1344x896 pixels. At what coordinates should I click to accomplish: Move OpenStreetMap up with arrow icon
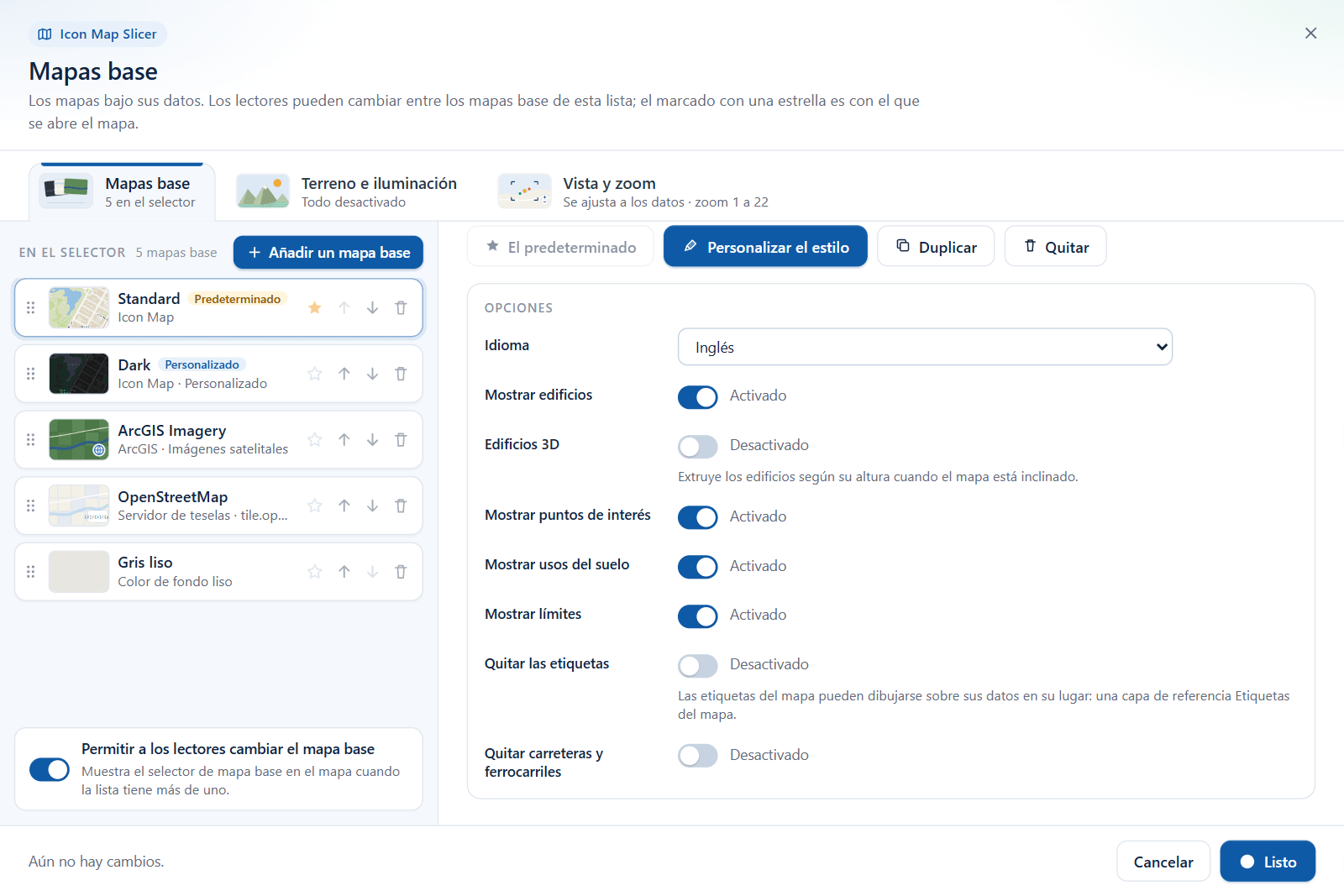click(344, 506)
